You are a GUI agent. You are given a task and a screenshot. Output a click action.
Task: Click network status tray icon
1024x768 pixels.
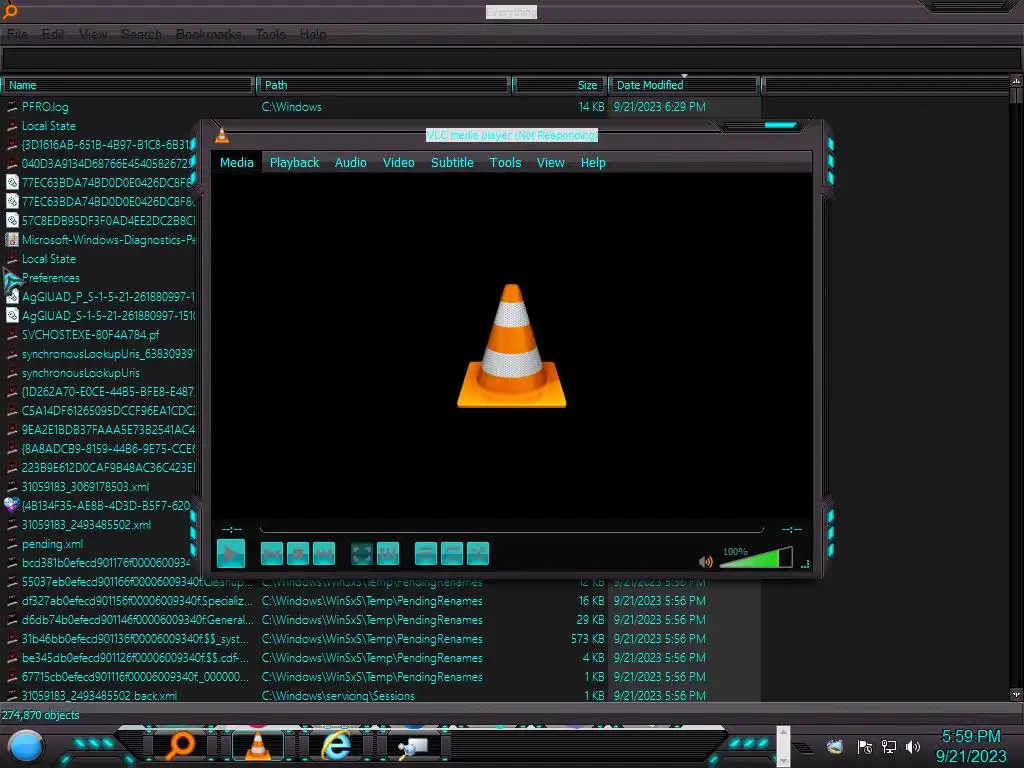point(889,746)
